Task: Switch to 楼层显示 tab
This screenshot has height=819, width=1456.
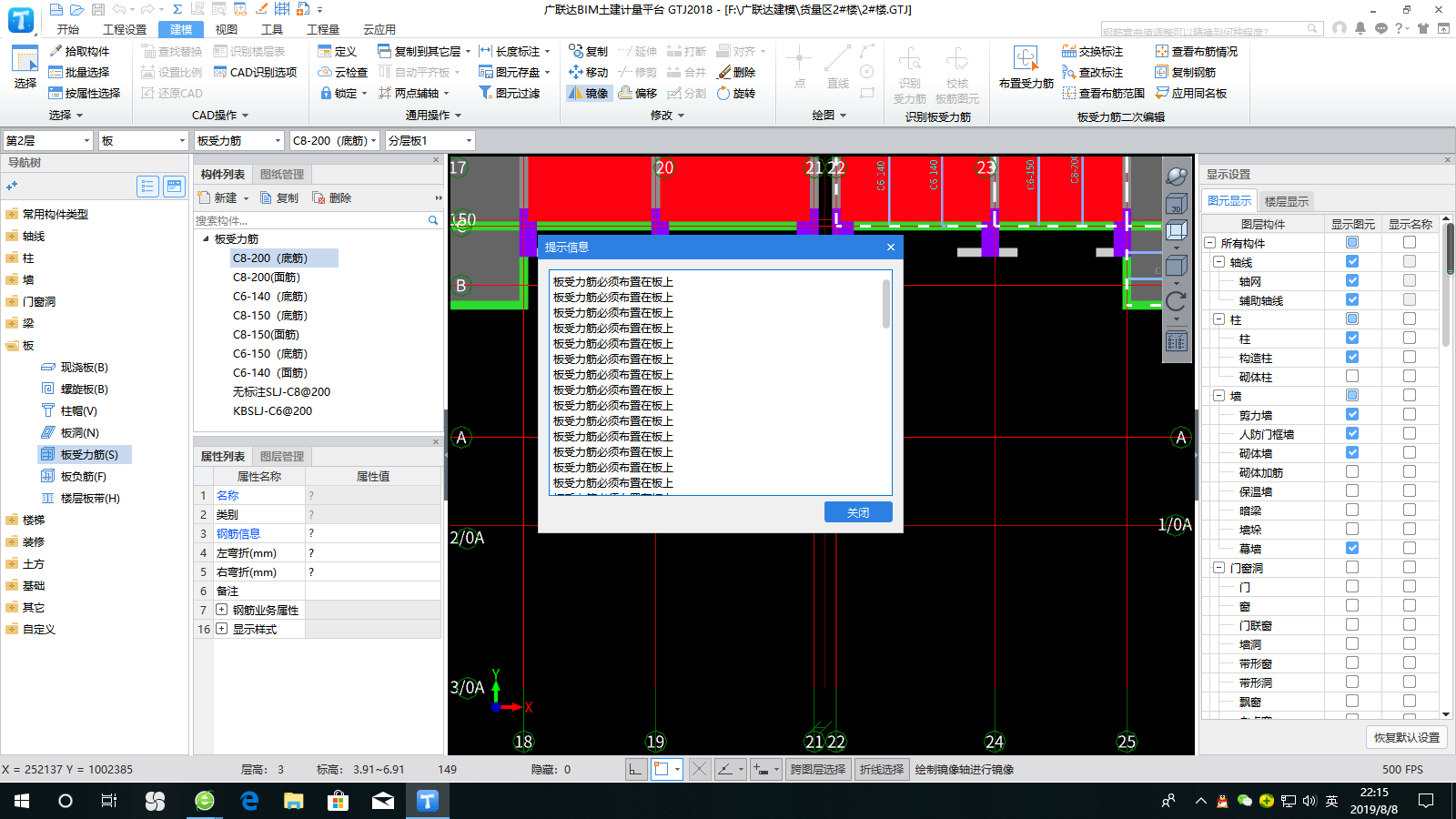Action: 1287,201
